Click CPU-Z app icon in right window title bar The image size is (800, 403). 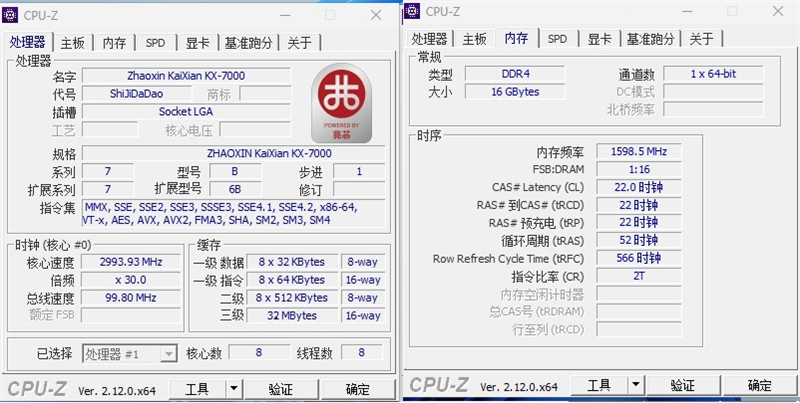point(412,11)
